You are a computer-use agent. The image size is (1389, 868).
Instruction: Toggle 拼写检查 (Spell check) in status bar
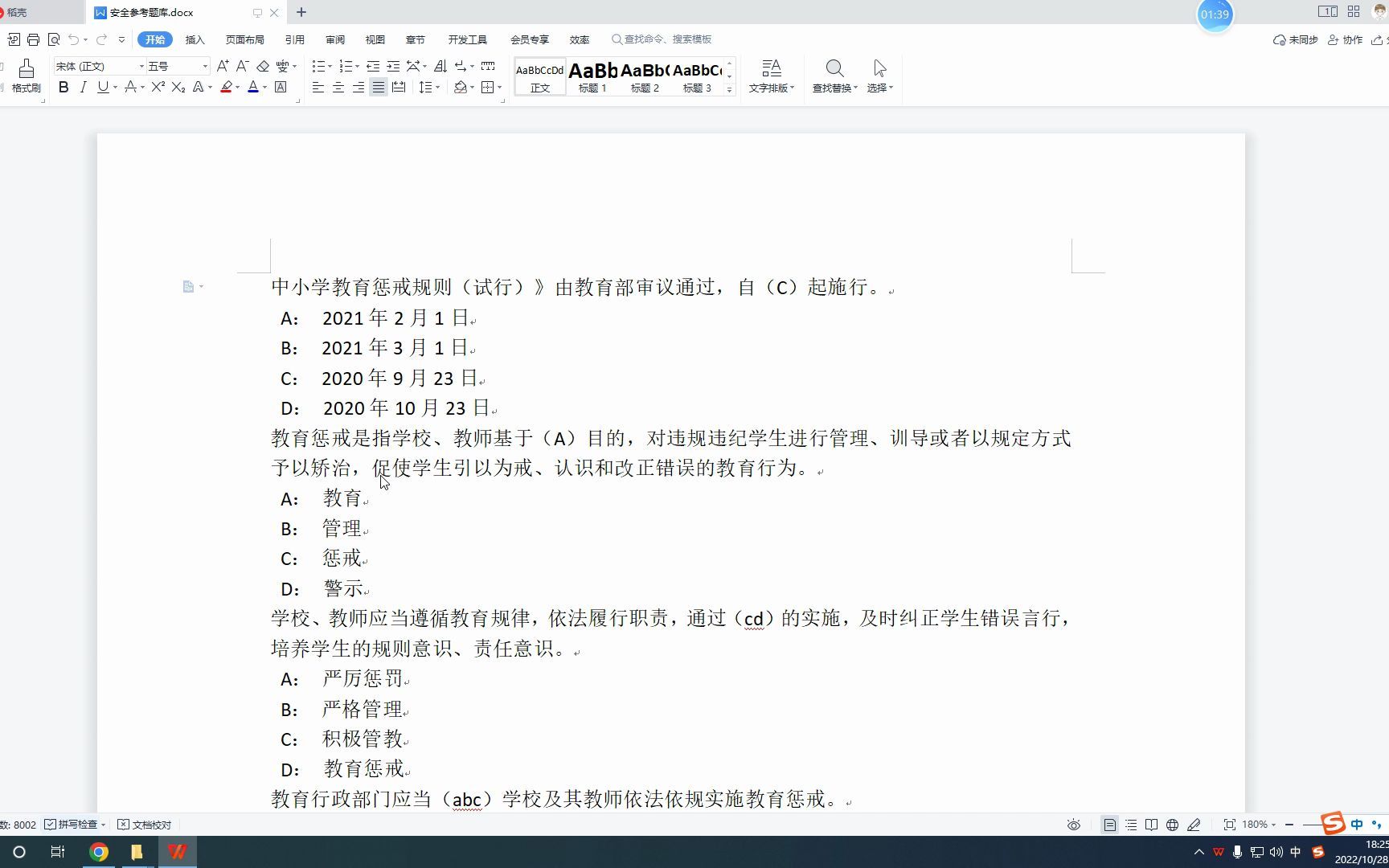tap(76, 825)
